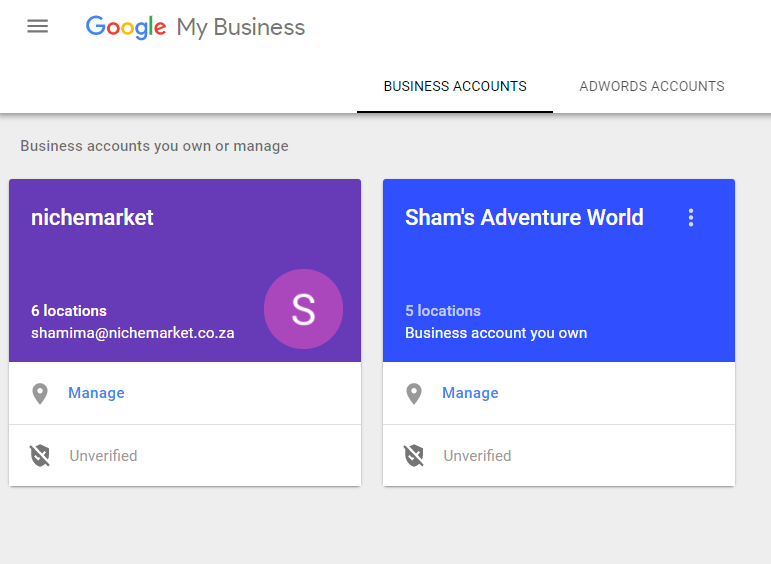Click location pin icon on nichemarket card
The width and height of the screenshot is (771, 564).
click(x=40, y=393)
